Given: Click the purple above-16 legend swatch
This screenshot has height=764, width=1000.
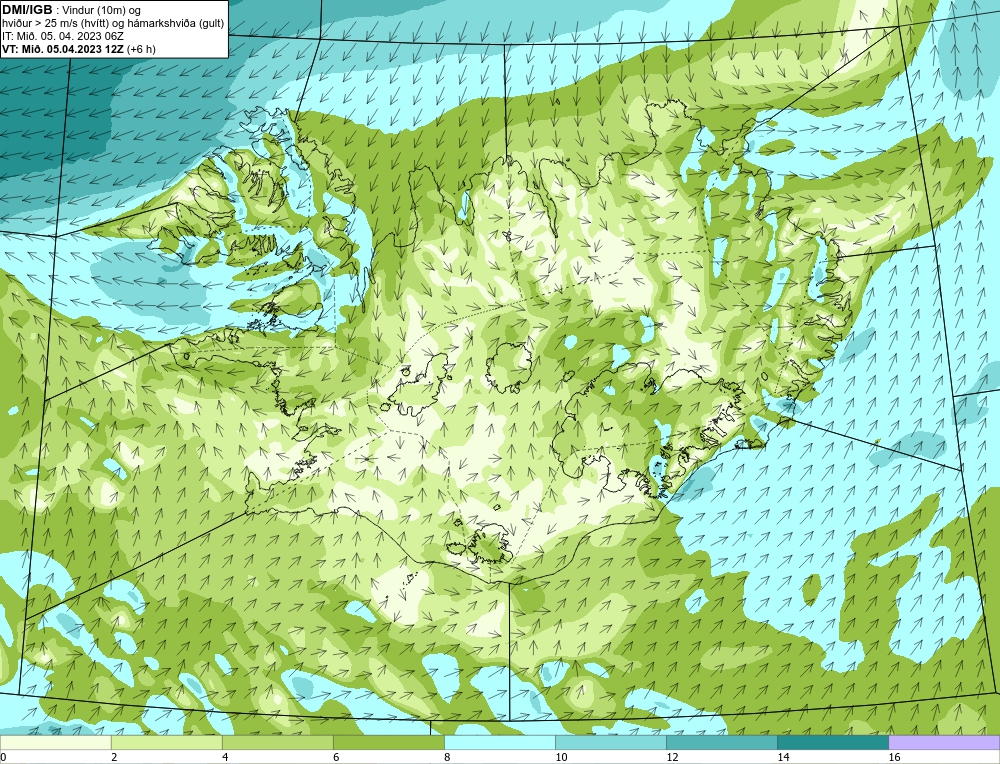Looking at the screenshot, I should point(944,742).
